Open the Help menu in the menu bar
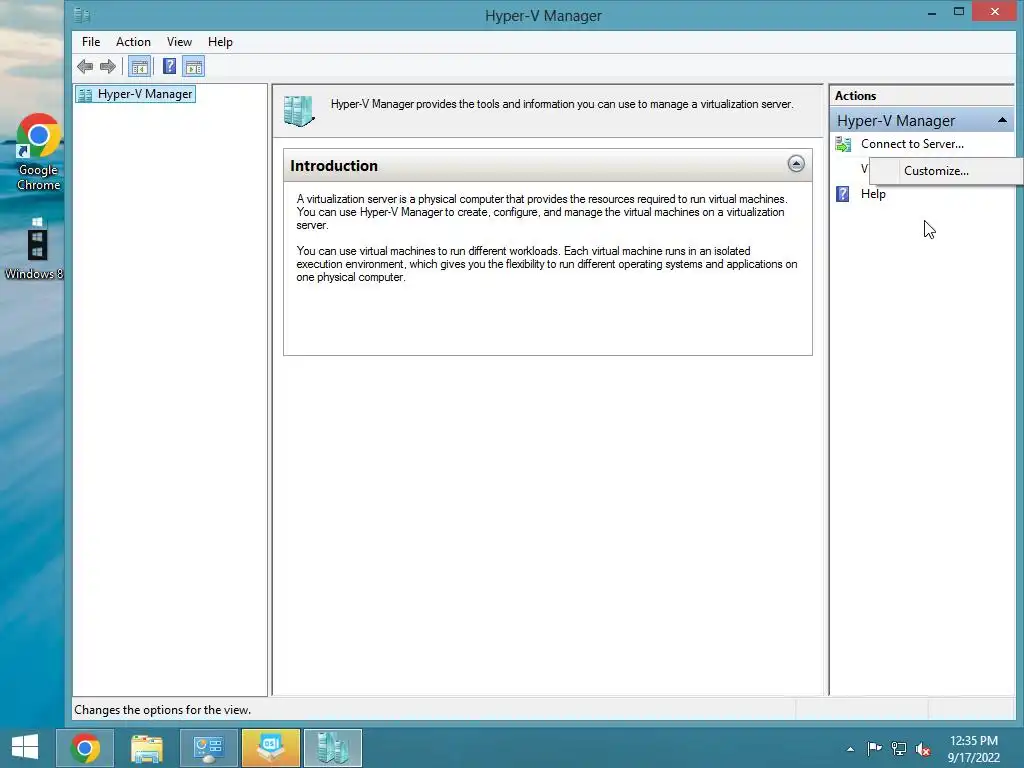The height and width of the screenshot is (768, 1024). point(220,42)
